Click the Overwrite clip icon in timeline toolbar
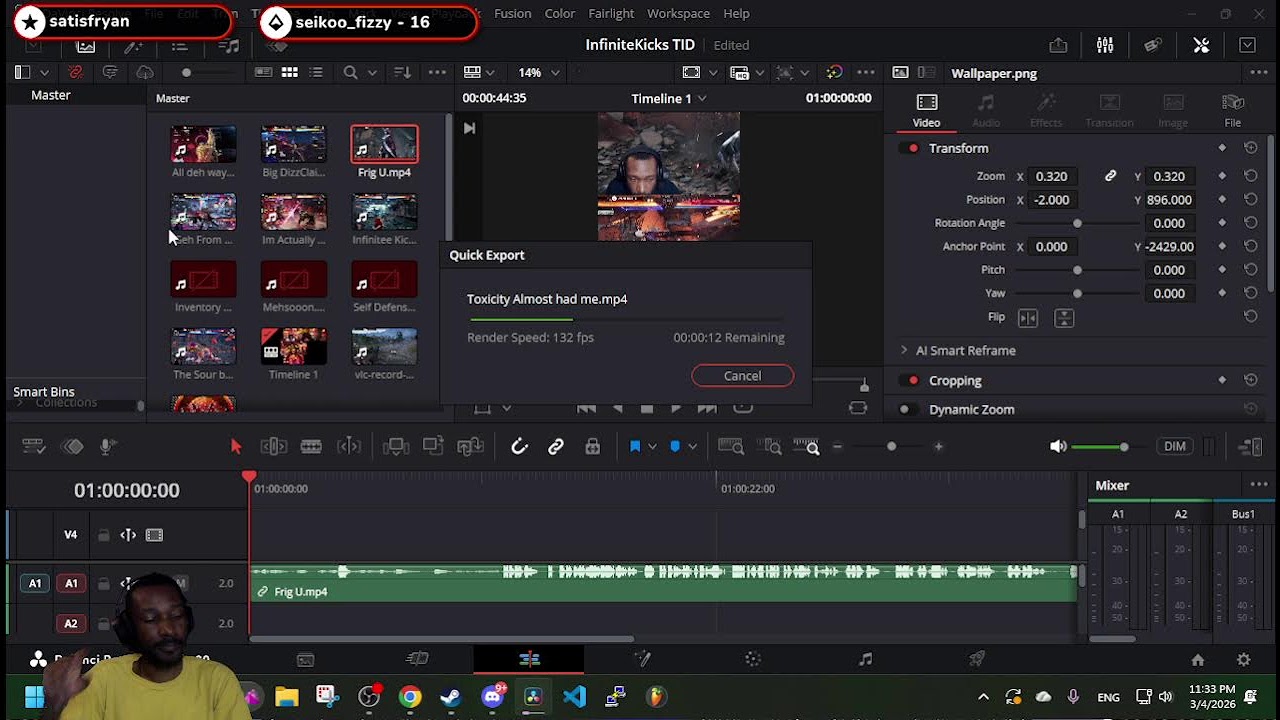Viewport: 1280px width, 720px height. pos(433,447)
